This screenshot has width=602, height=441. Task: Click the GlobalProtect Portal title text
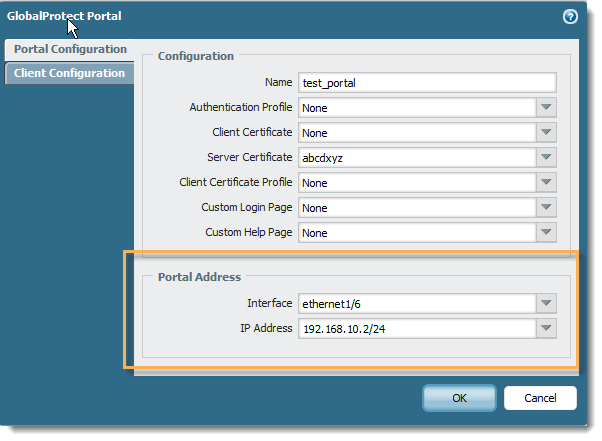pyautogui.click(x=64, y=16)
